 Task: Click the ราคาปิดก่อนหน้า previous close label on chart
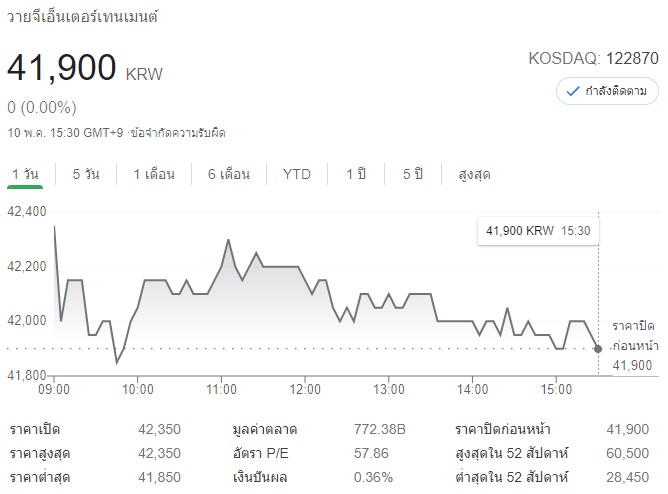point(631,335)
